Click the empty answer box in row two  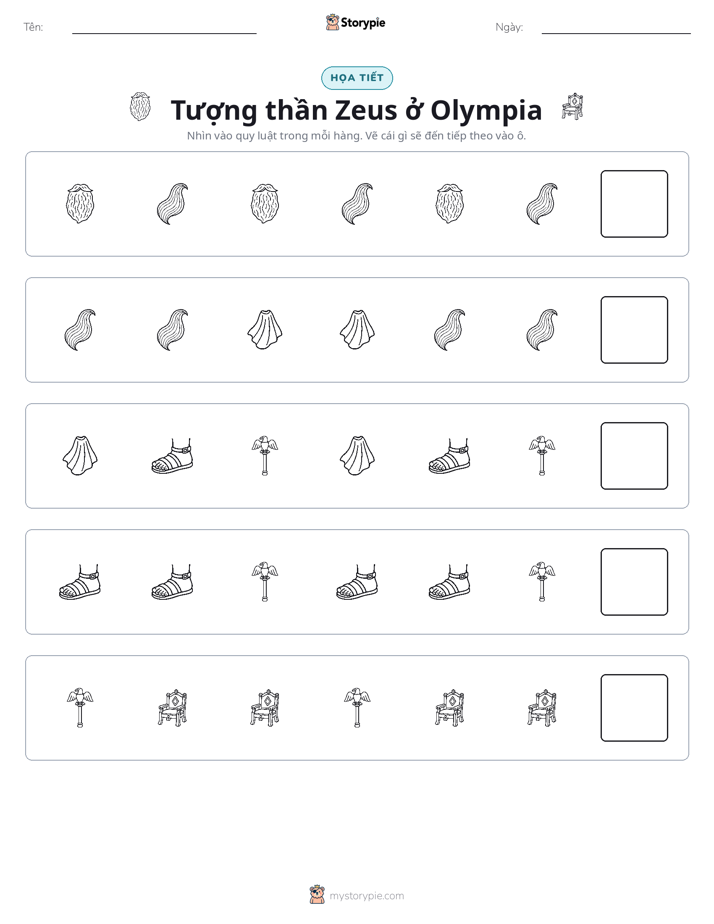click(x=634, y=330)
